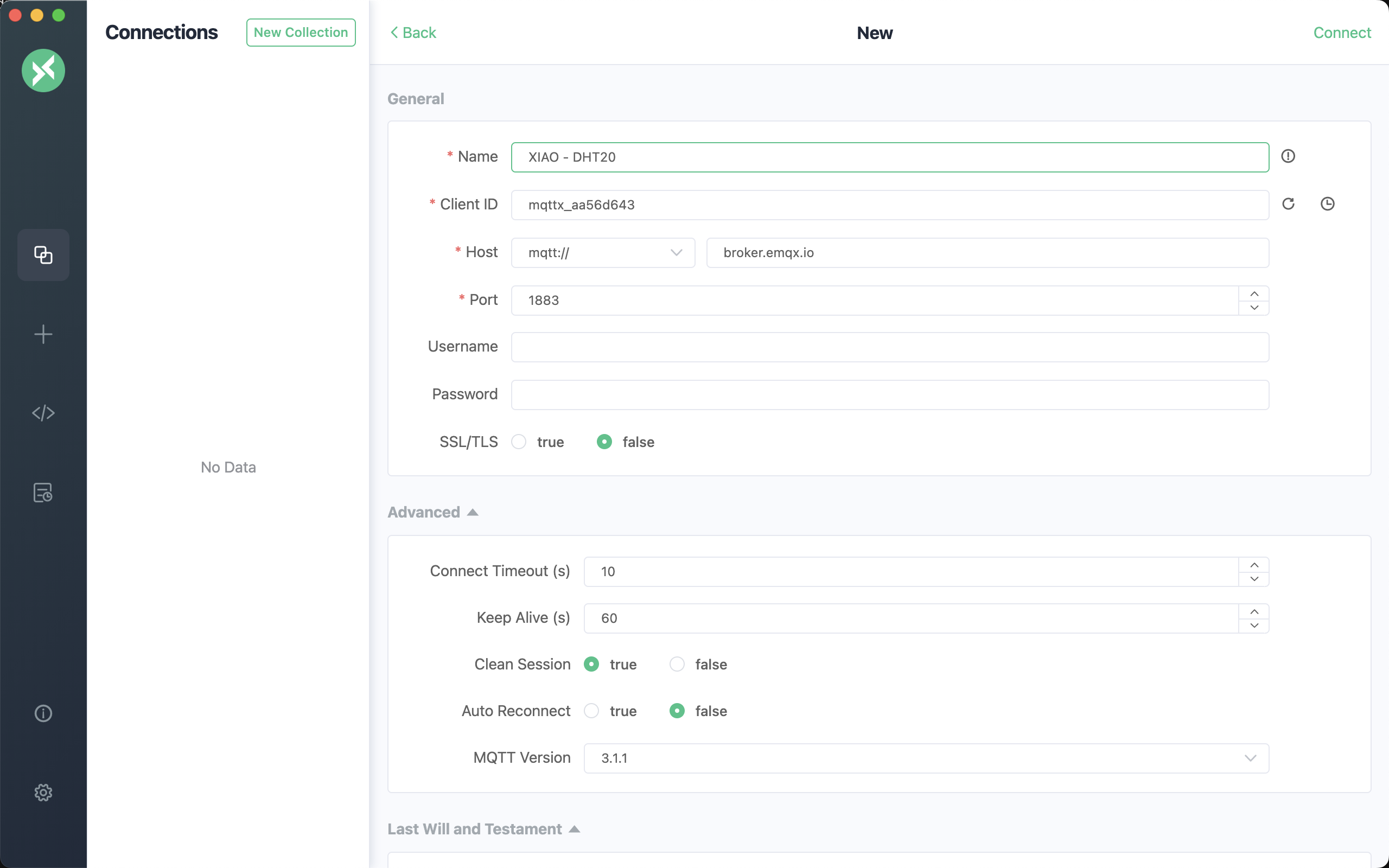Viewport: 1389px width, 868px height.
Task: Set SSL/TLS to false
Action: pos(604,442)
